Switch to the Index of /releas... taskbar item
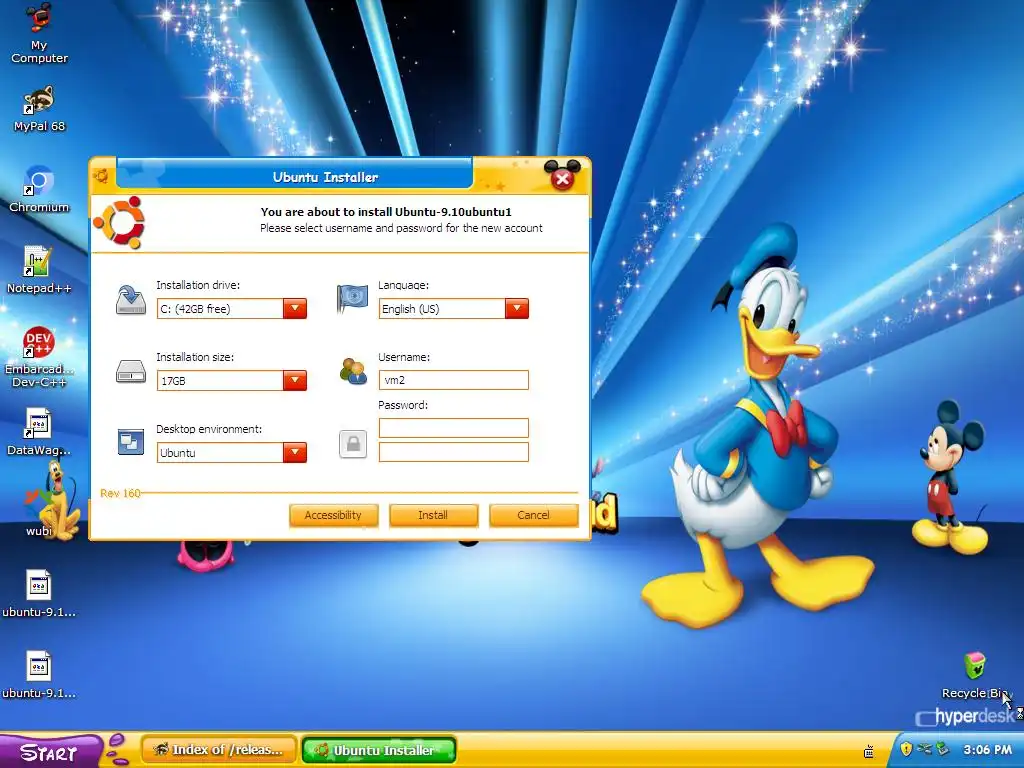Screen dimensions: 1024x768 pyautogui.click(x=219, y=750)
